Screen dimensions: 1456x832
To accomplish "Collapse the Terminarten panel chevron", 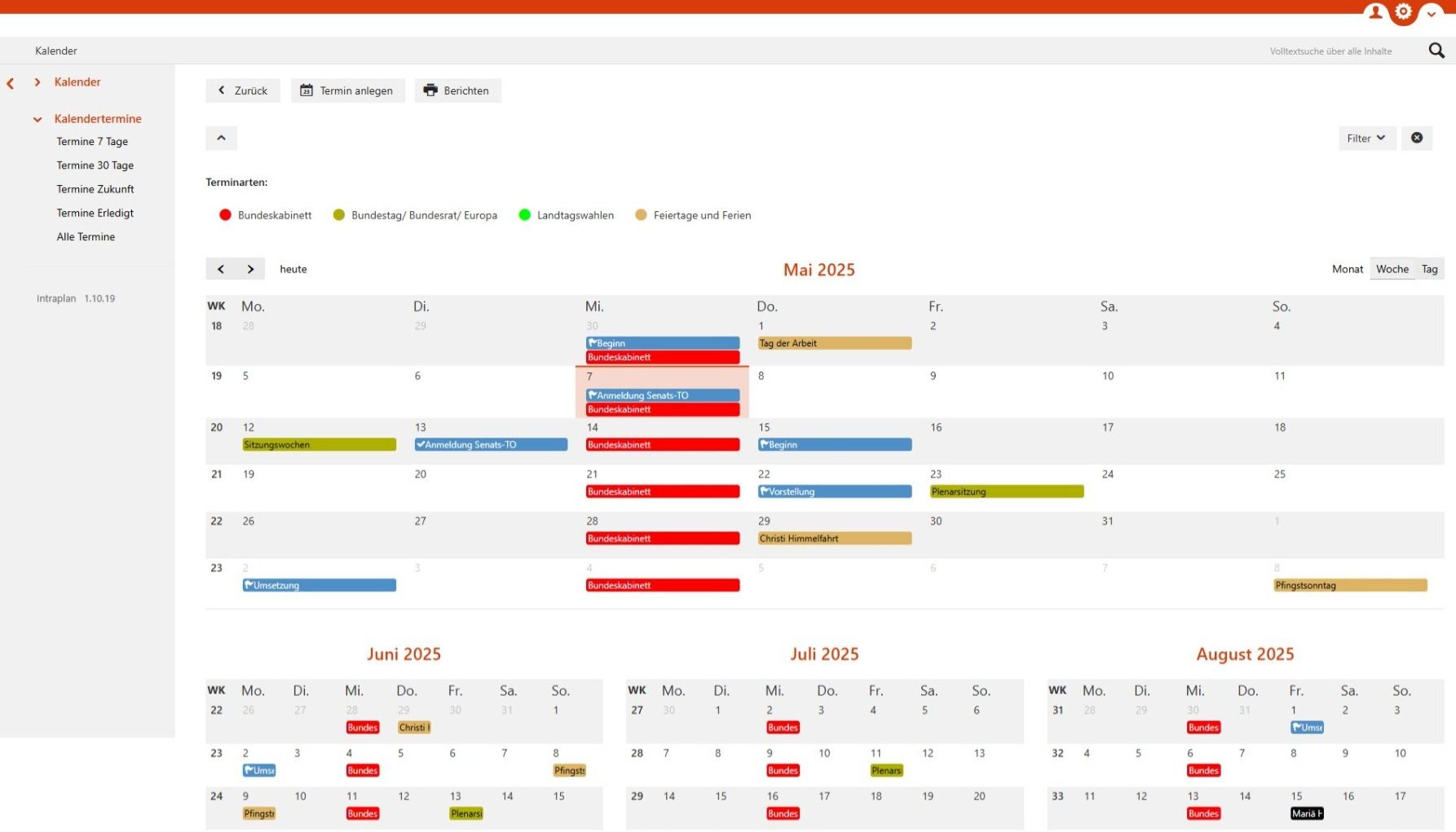I will (221, 138).
